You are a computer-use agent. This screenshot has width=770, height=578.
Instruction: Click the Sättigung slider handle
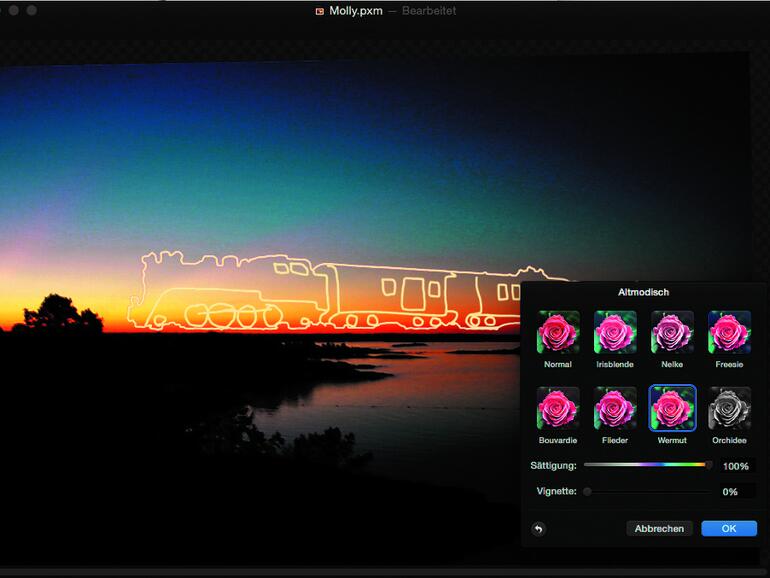coord(709,465)
